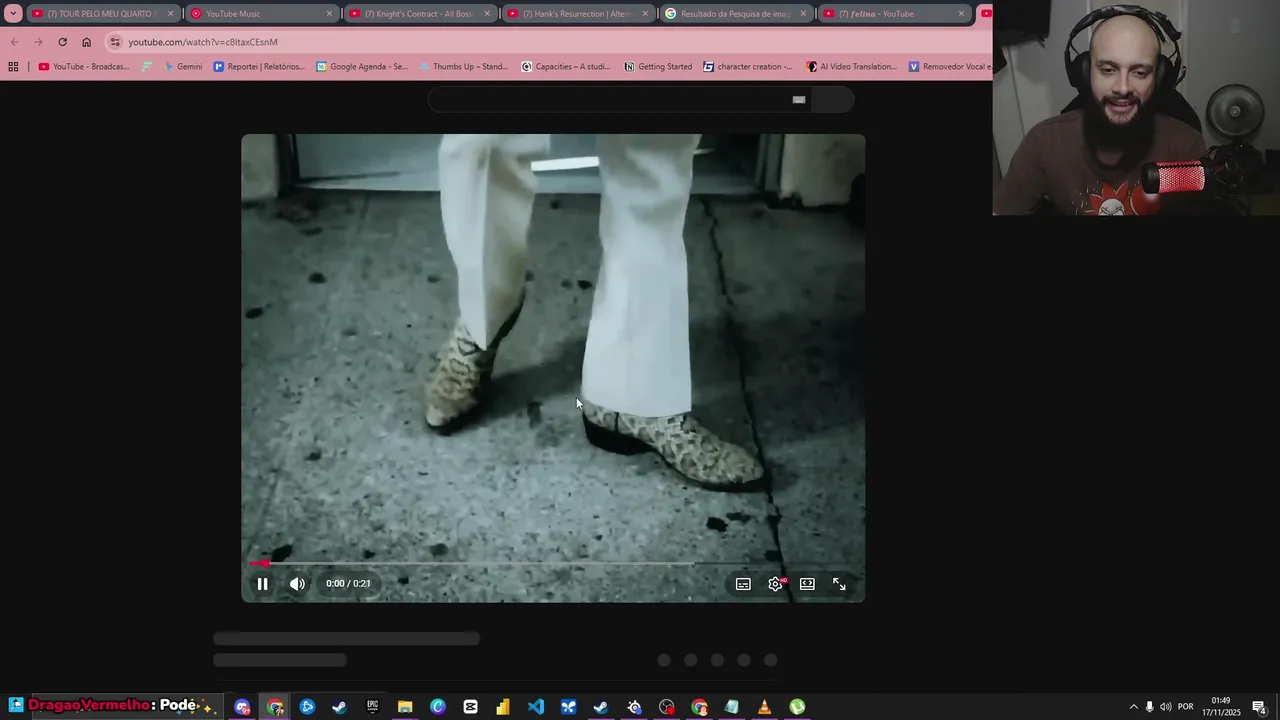1280x720 pixels.
Task: Open YouTube - Broadcas... bookmark
Action: click(83, 67)
